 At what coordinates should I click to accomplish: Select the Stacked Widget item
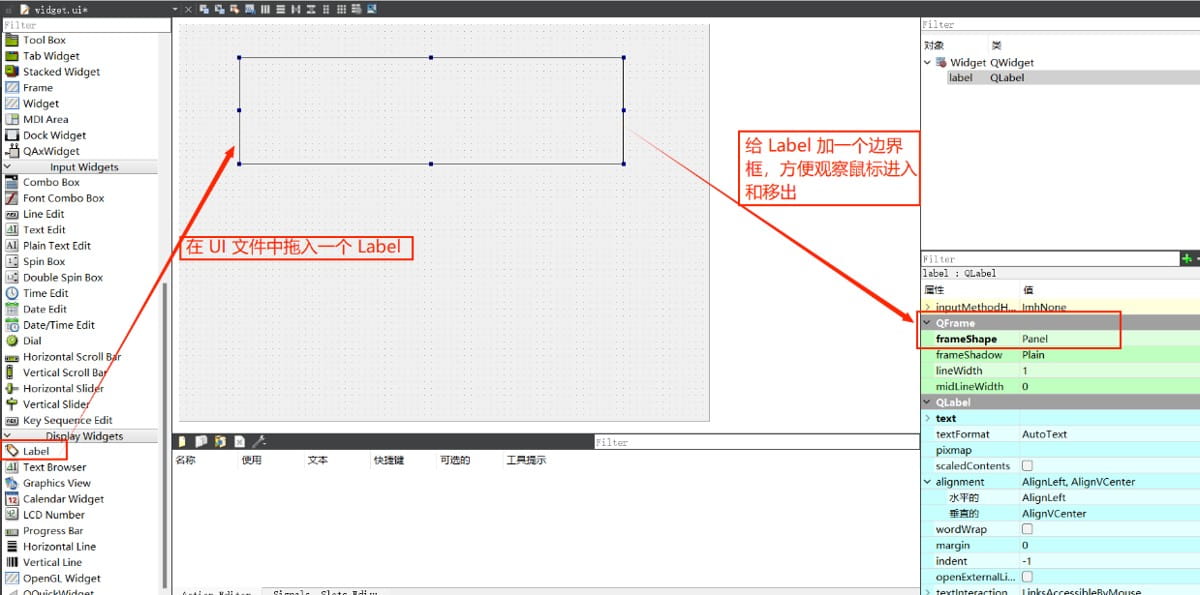point(61,72)
